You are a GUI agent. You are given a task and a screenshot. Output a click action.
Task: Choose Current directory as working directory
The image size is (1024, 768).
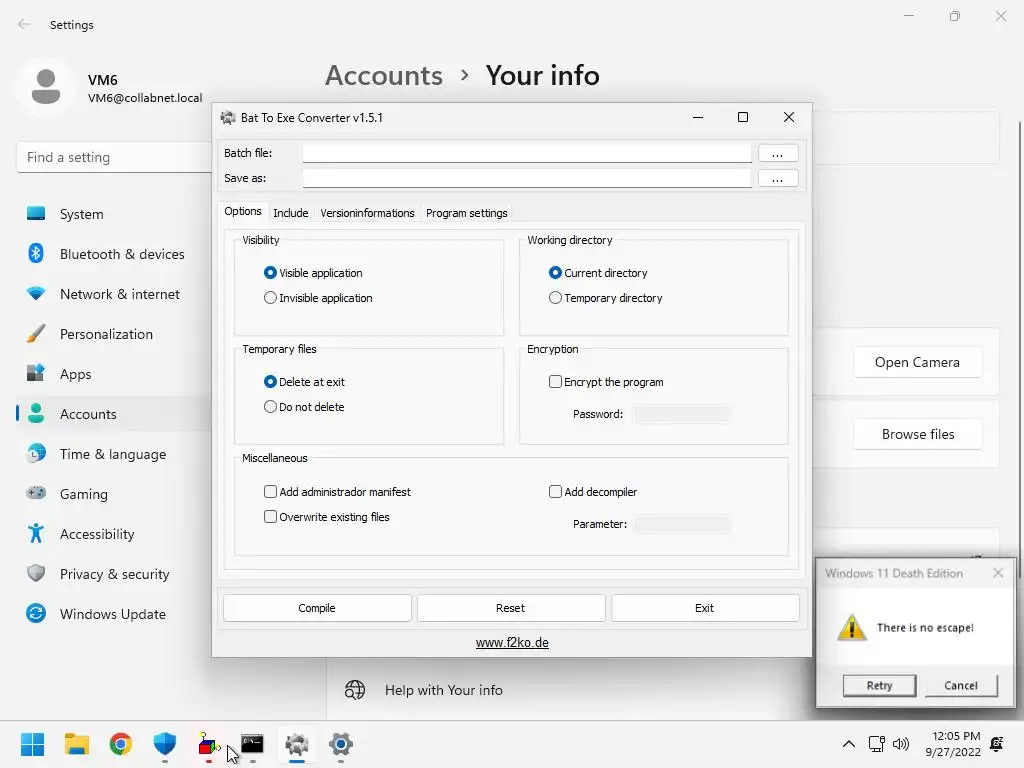point(555,272)
